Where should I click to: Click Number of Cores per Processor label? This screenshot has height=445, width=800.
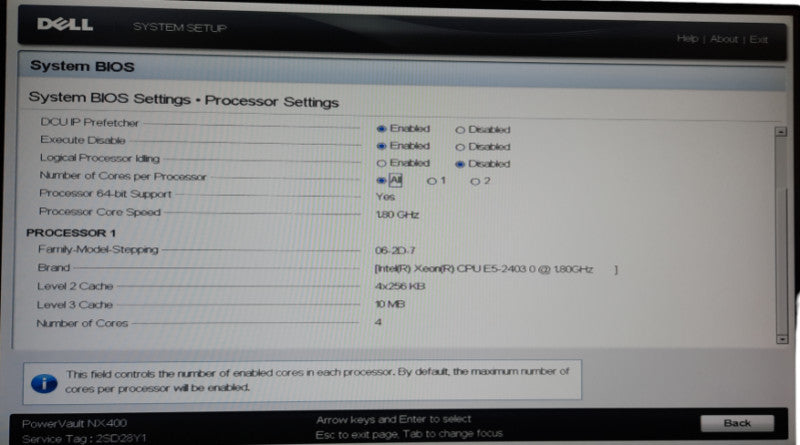point(122,176)
